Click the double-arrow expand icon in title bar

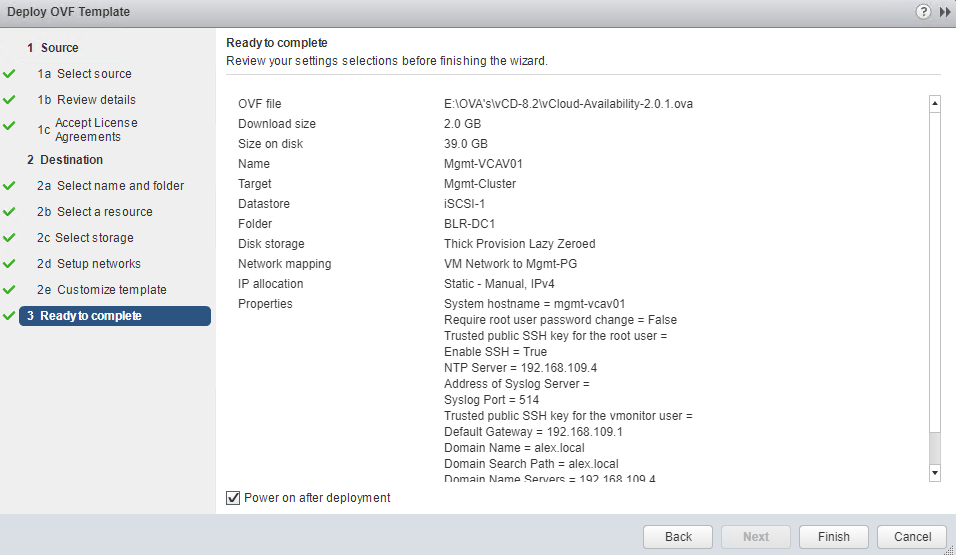945,12
